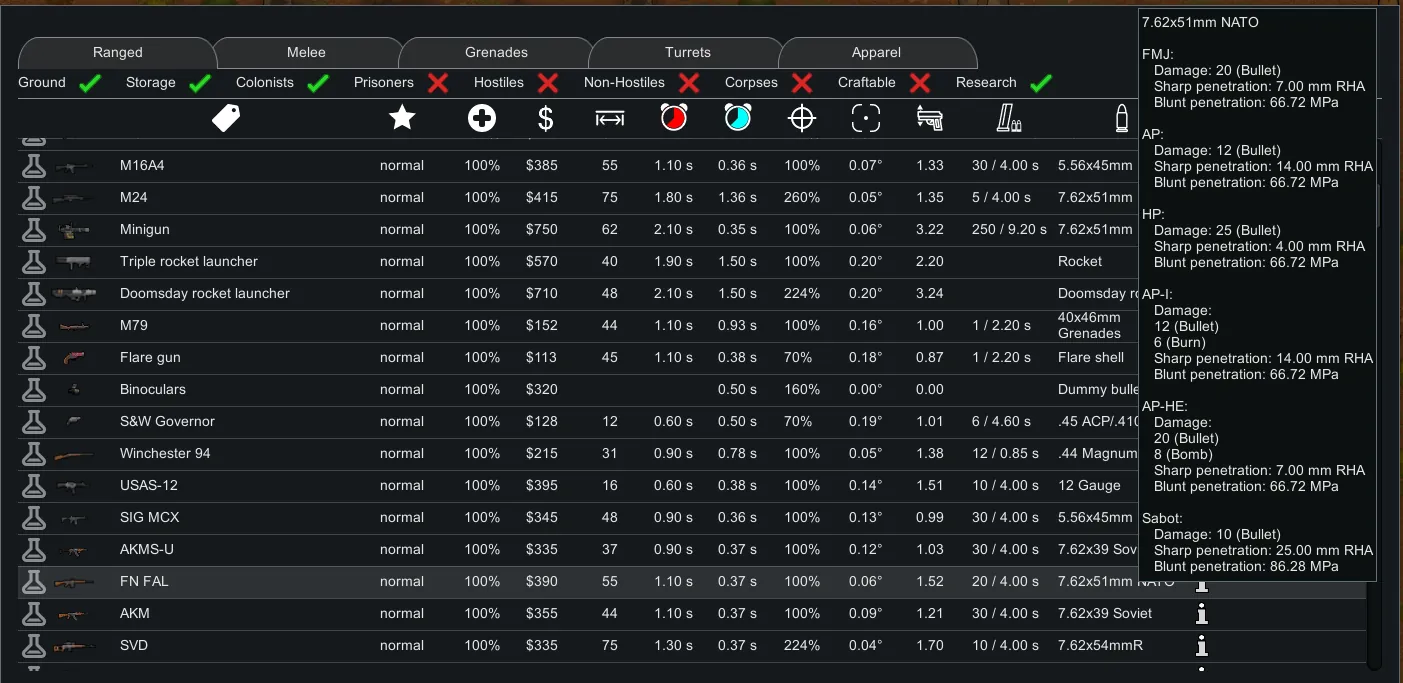Sort by market value dollar icon
1403x683 pixels.
pos(545,119)
